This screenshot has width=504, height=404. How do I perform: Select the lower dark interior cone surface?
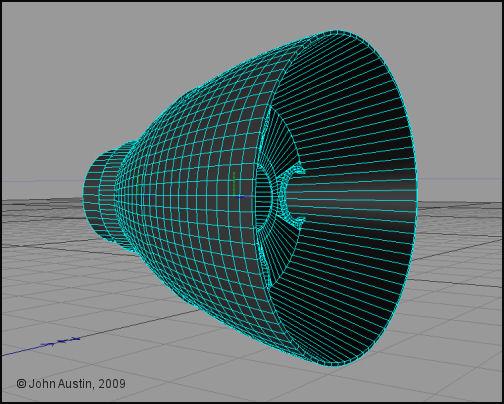point(343,280)
